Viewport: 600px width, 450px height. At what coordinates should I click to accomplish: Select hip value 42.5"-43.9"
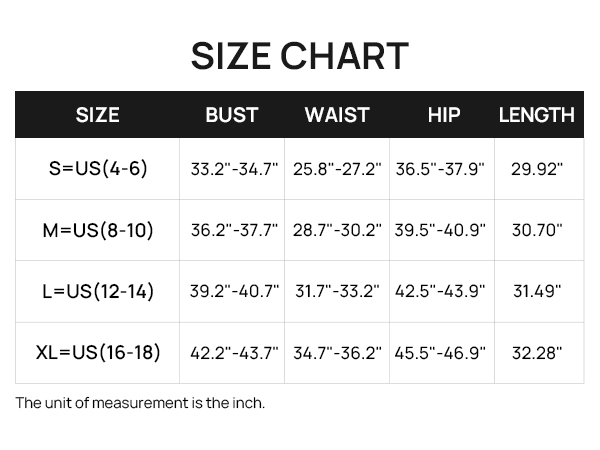(440, 291)
